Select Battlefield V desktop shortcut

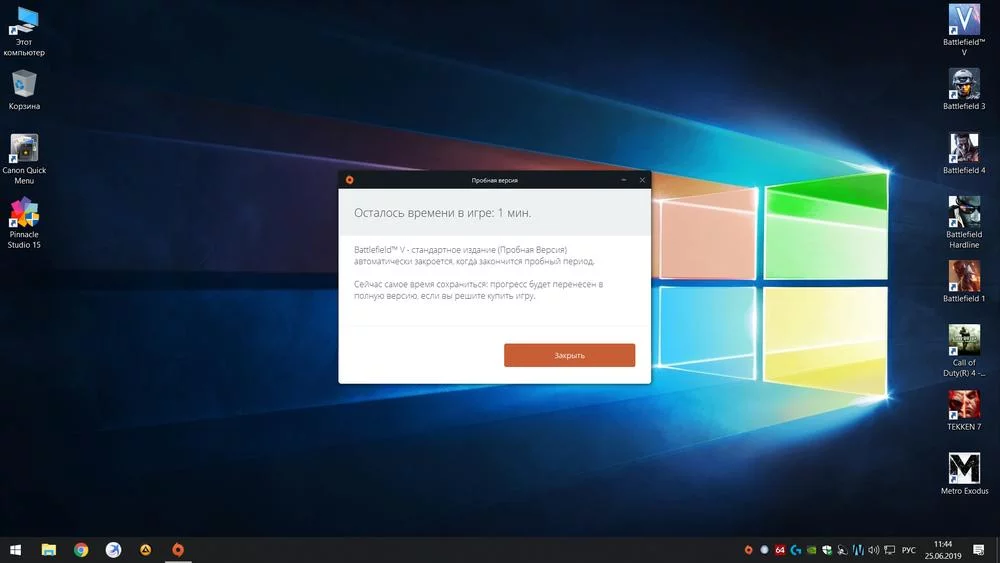pyautogui.click(x=964, y=30)
